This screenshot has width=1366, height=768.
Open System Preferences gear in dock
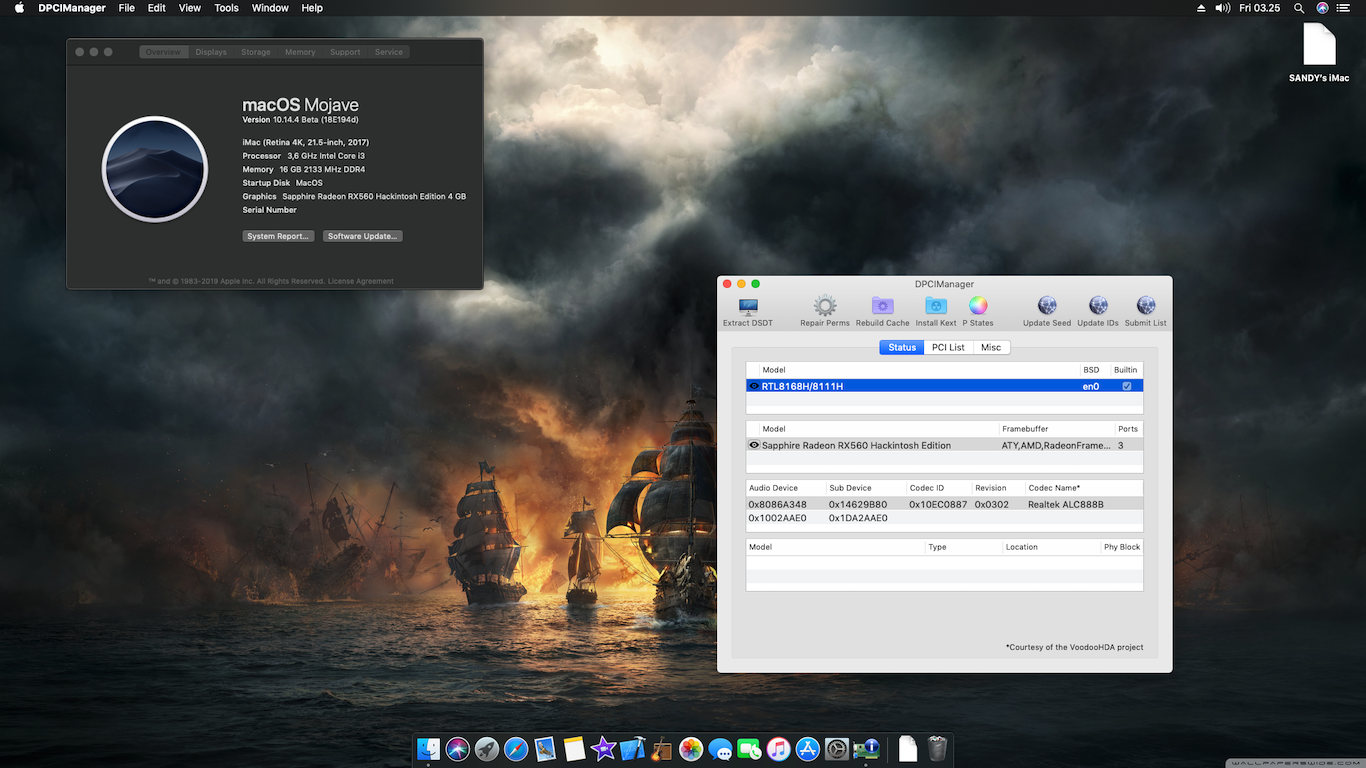837,749
